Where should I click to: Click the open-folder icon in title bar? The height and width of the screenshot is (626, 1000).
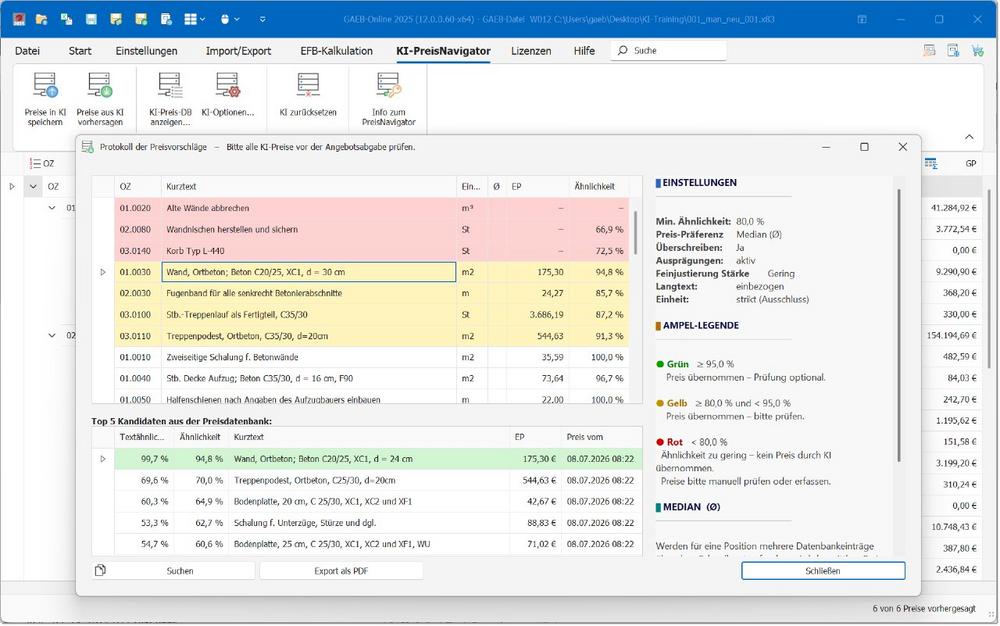click(41, 19)
